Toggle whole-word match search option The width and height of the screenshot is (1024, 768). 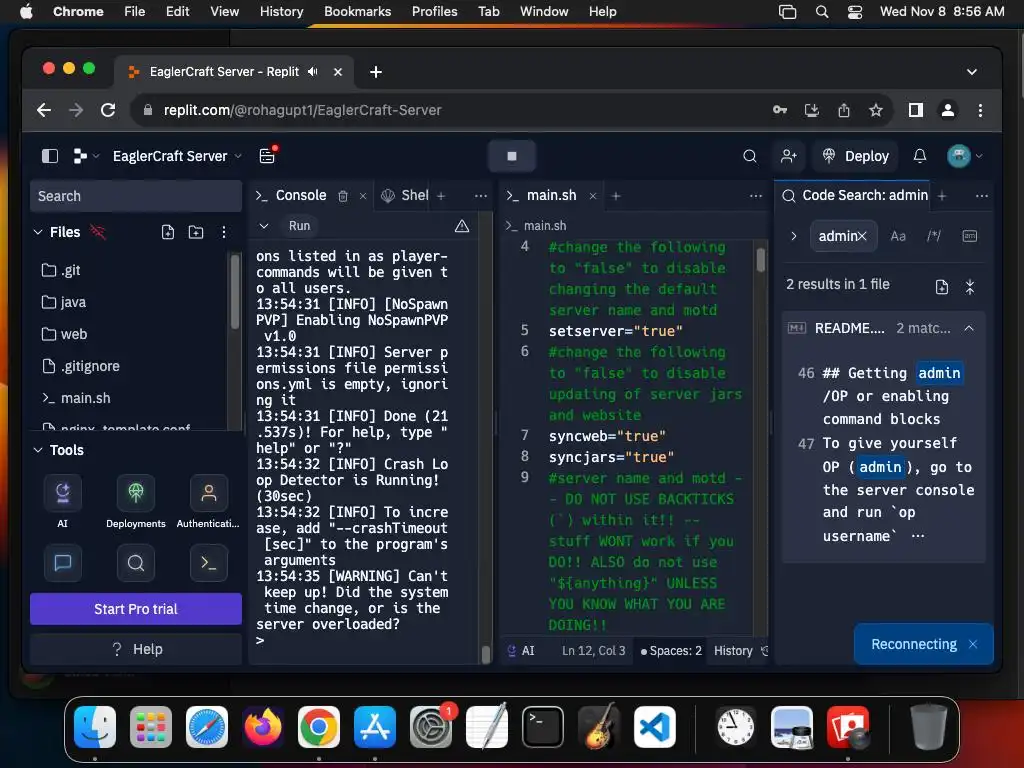(x=970, y=236)
